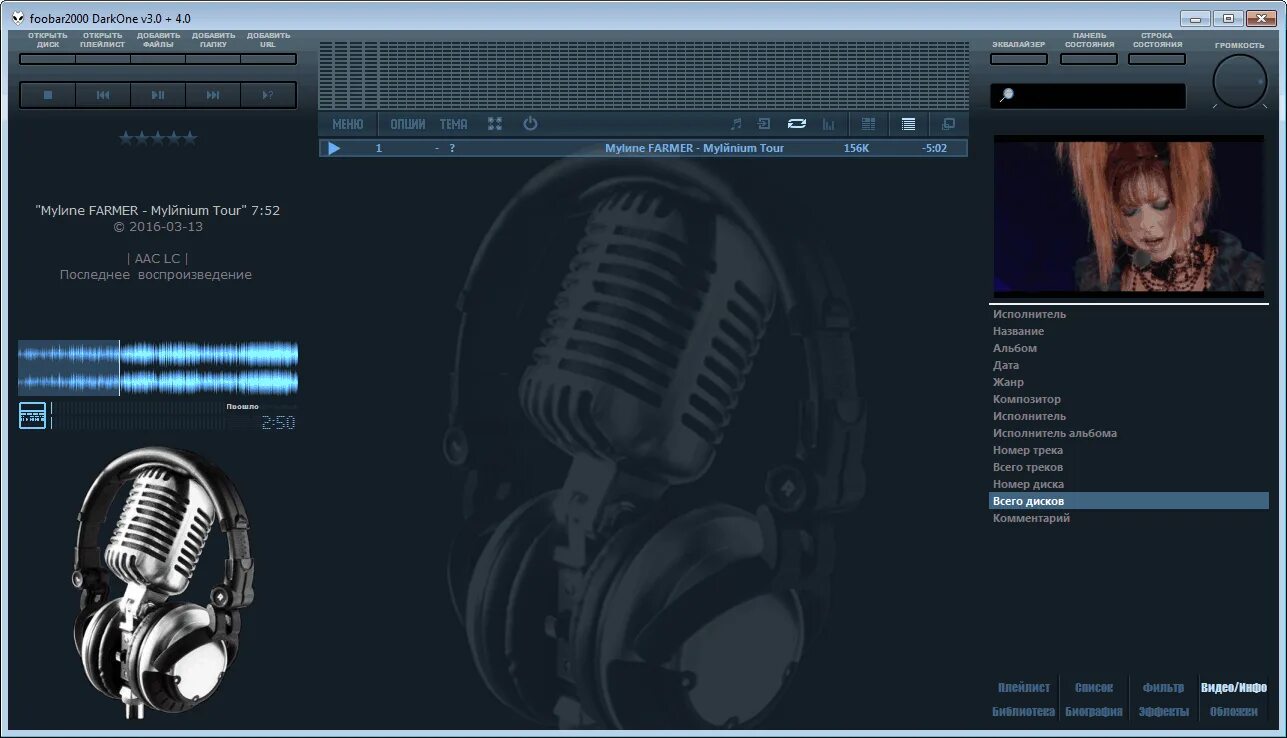Screen dimensions: 1287x738
Task: Click the play arrow in playlist row
Action: click(334, 148)
